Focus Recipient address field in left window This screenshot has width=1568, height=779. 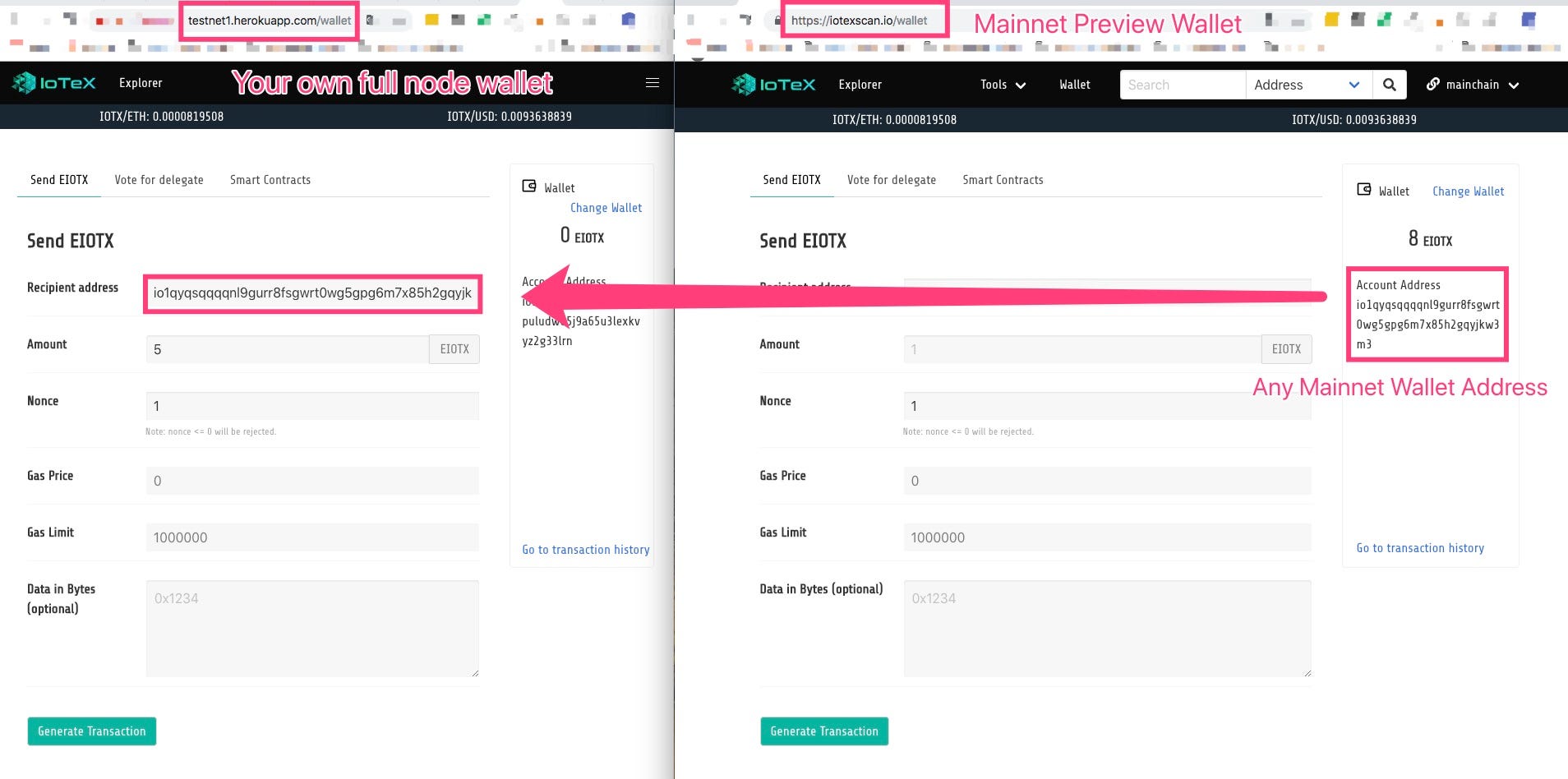pyautogui.click(x=312, y=293)
